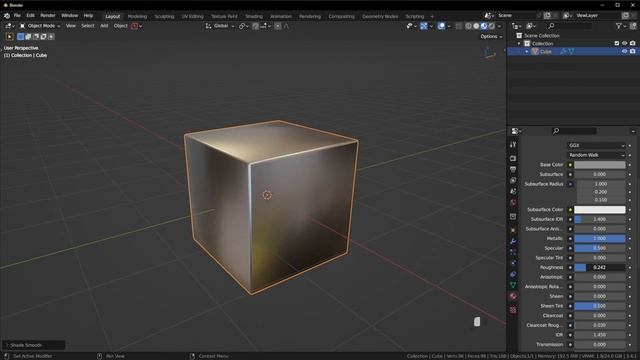Open the Texture properties tab
Viewport: 640px width, 360px height.
point(513,310)
